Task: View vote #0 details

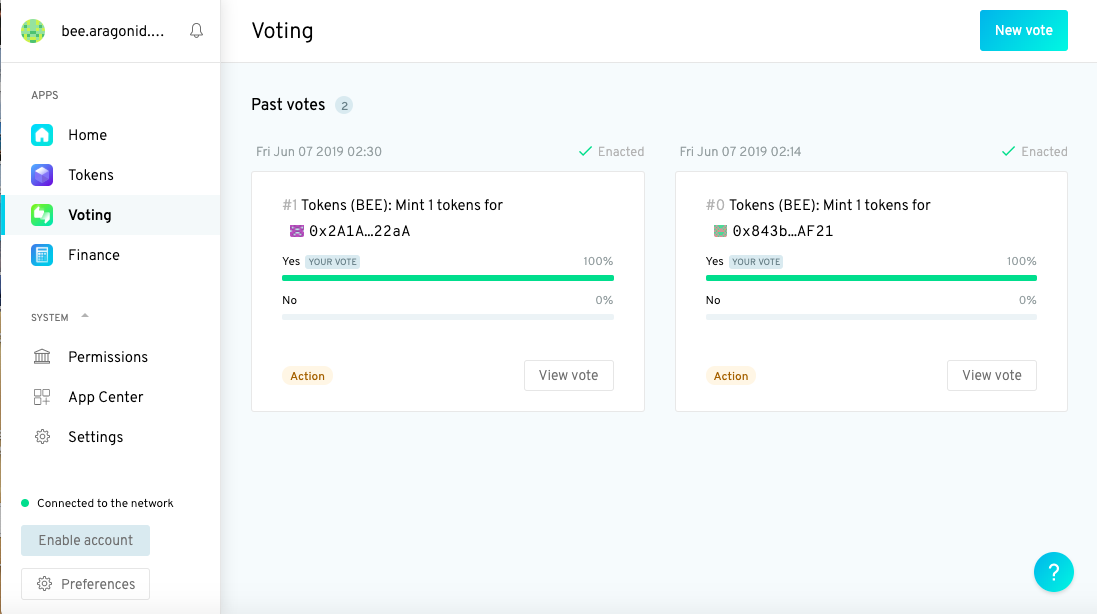Action: (991, 376)
